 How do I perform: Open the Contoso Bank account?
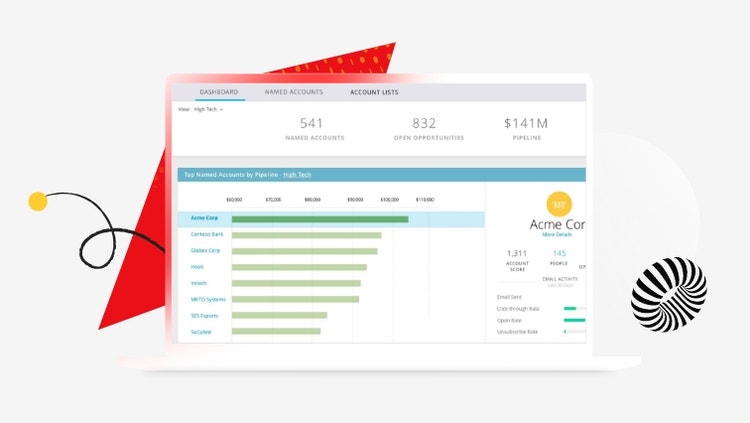(206, 235)
